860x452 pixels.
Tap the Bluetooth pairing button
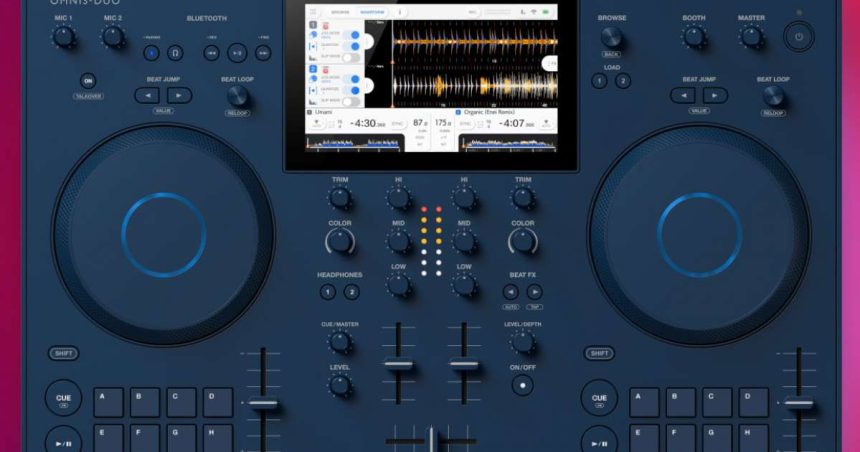pos(151,53)
